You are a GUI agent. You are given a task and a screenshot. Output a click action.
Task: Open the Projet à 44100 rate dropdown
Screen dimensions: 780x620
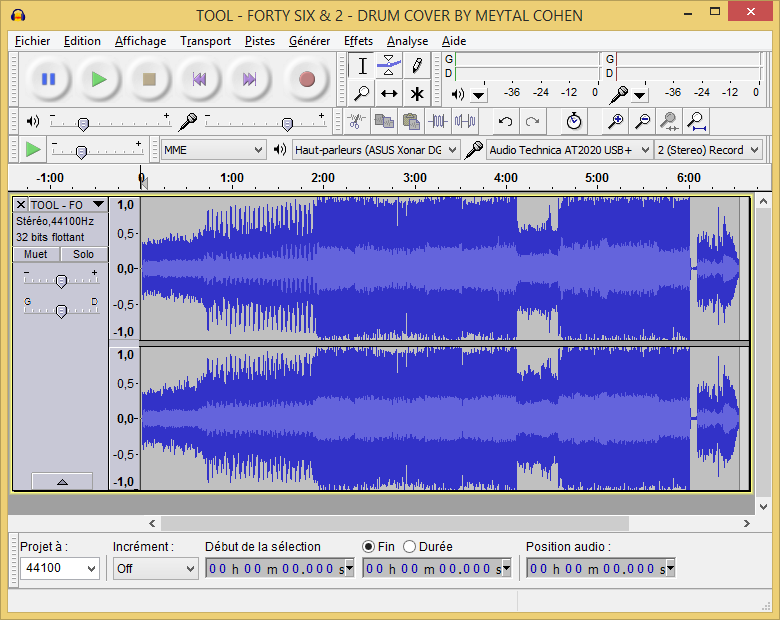(60, 569)
